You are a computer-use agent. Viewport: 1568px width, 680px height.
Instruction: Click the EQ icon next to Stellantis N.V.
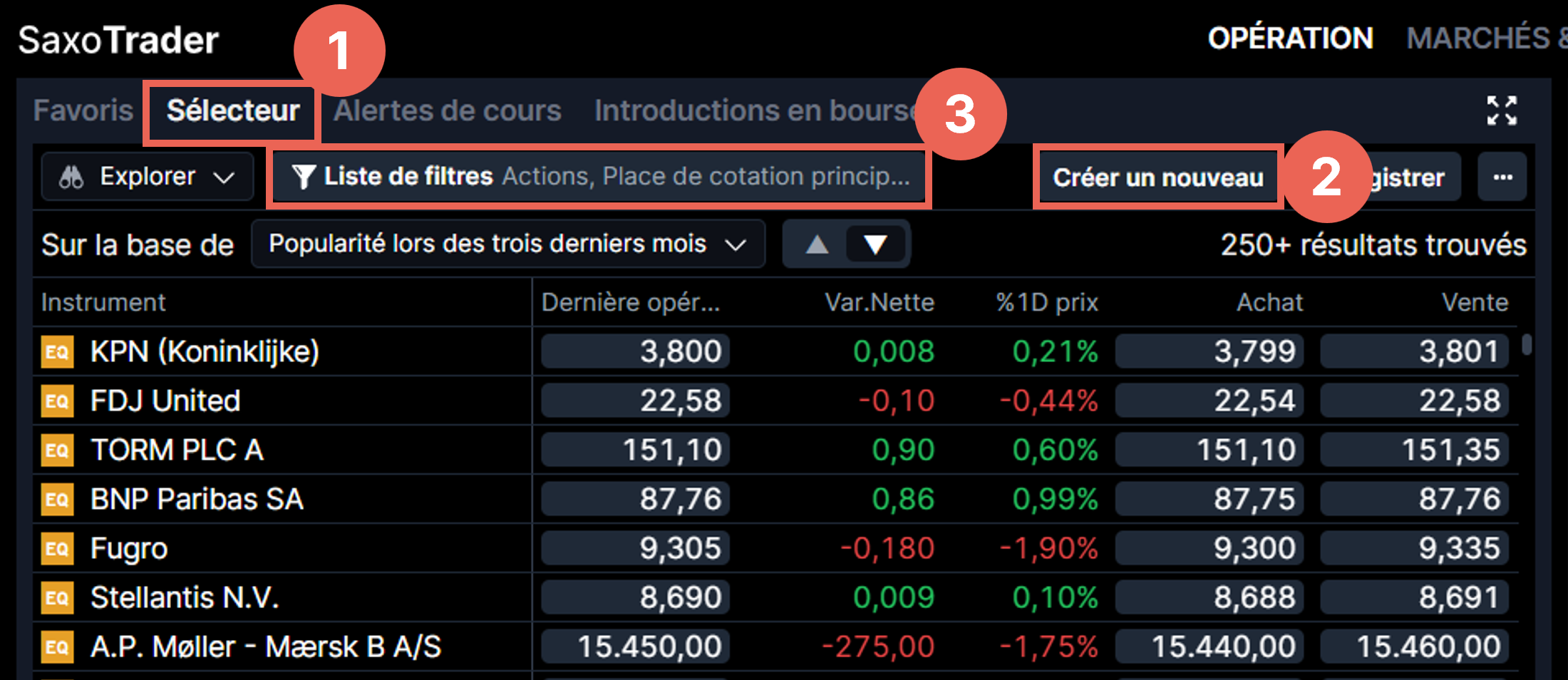[x=58, y=597]
